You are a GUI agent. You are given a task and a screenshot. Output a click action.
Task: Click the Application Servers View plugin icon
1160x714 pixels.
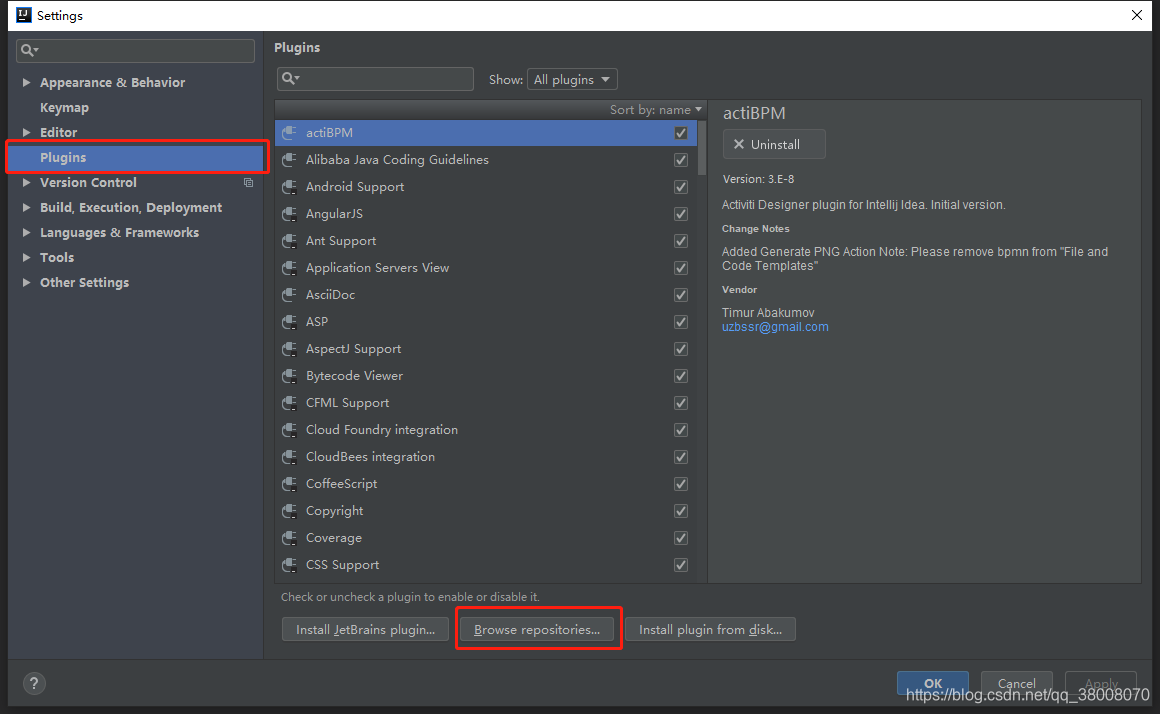click(x=289, y=268)
